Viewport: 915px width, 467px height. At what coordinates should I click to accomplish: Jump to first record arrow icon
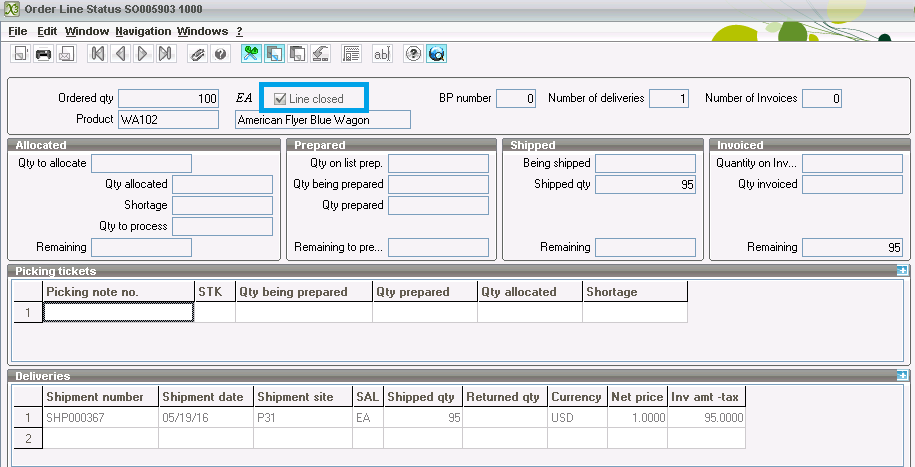(97, 54)
